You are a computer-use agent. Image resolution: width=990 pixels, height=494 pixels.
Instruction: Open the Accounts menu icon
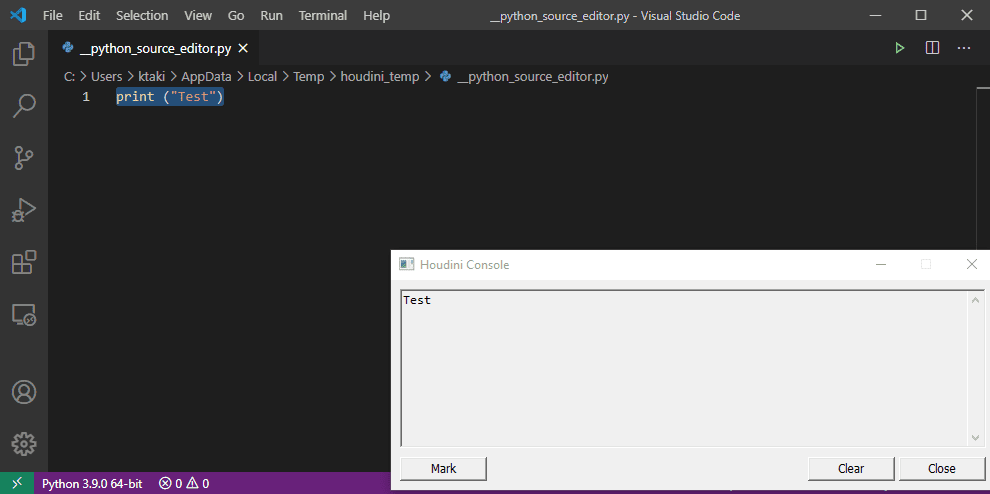[24, 392]
